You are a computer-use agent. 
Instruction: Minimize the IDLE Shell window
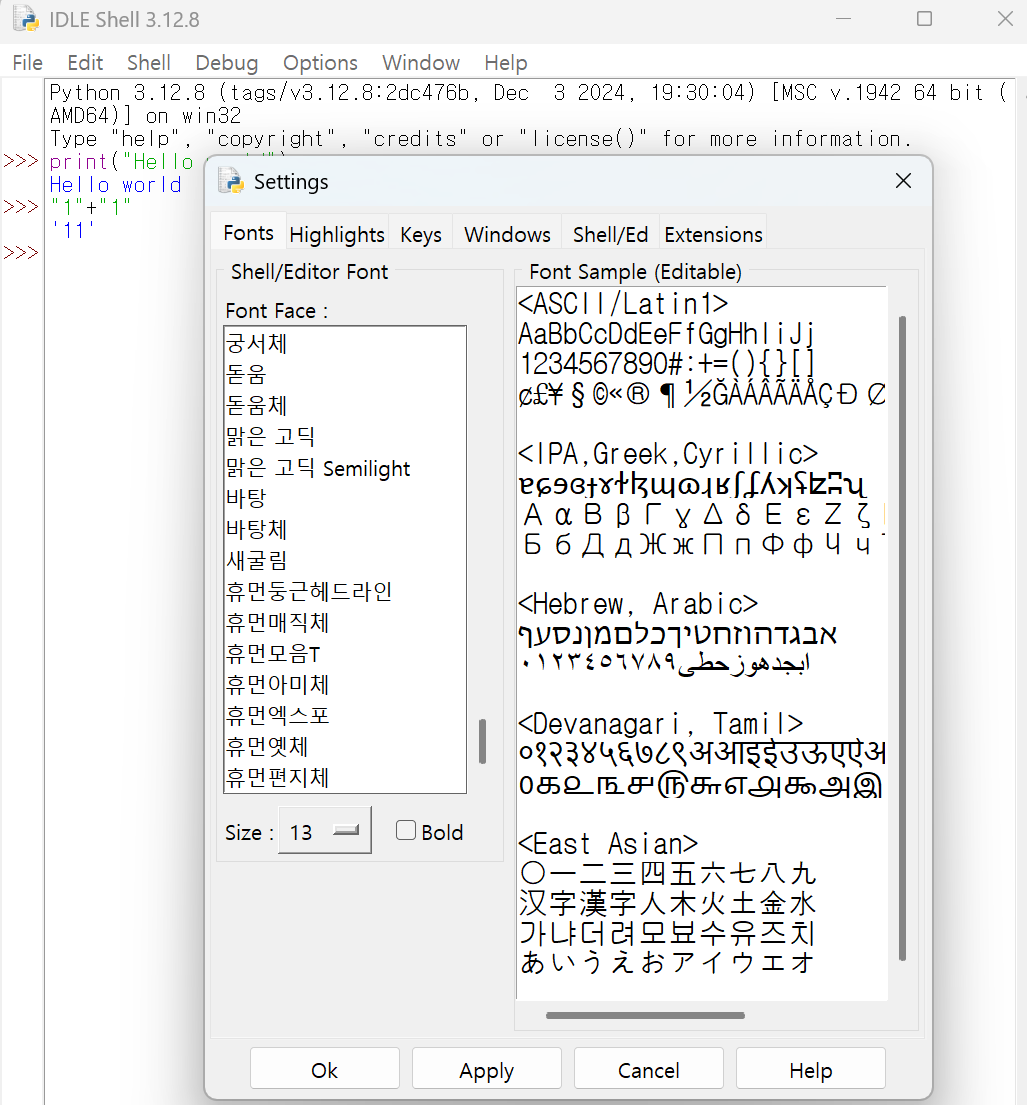pos(843,19)
